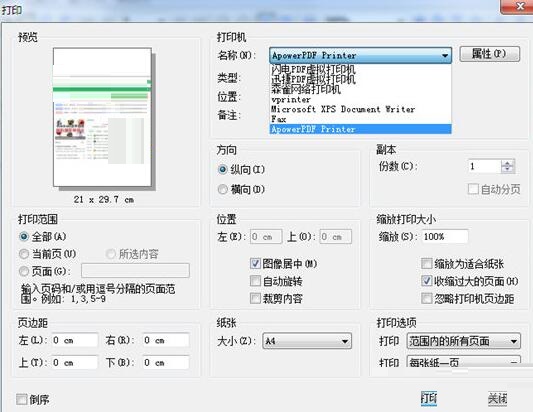Click right margin 右(R) field
This screenshot has width=533, height=412.
click(x=166, y=340)
